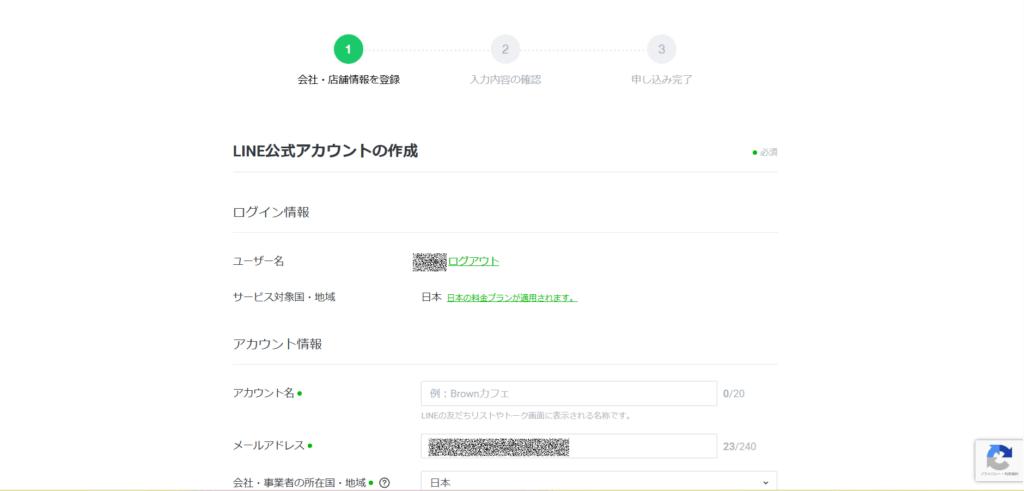The width and height of the screenshot is (1024, 491).
Task: Focus the メールアドレス input field
Action: pyautogui.click(x=569, y=447)
